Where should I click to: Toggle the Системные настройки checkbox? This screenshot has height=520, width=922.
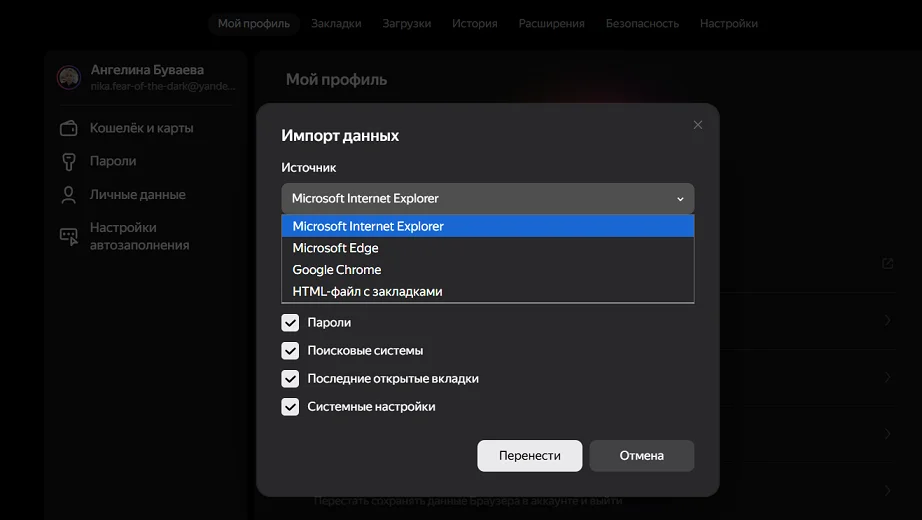coord(290,406)
